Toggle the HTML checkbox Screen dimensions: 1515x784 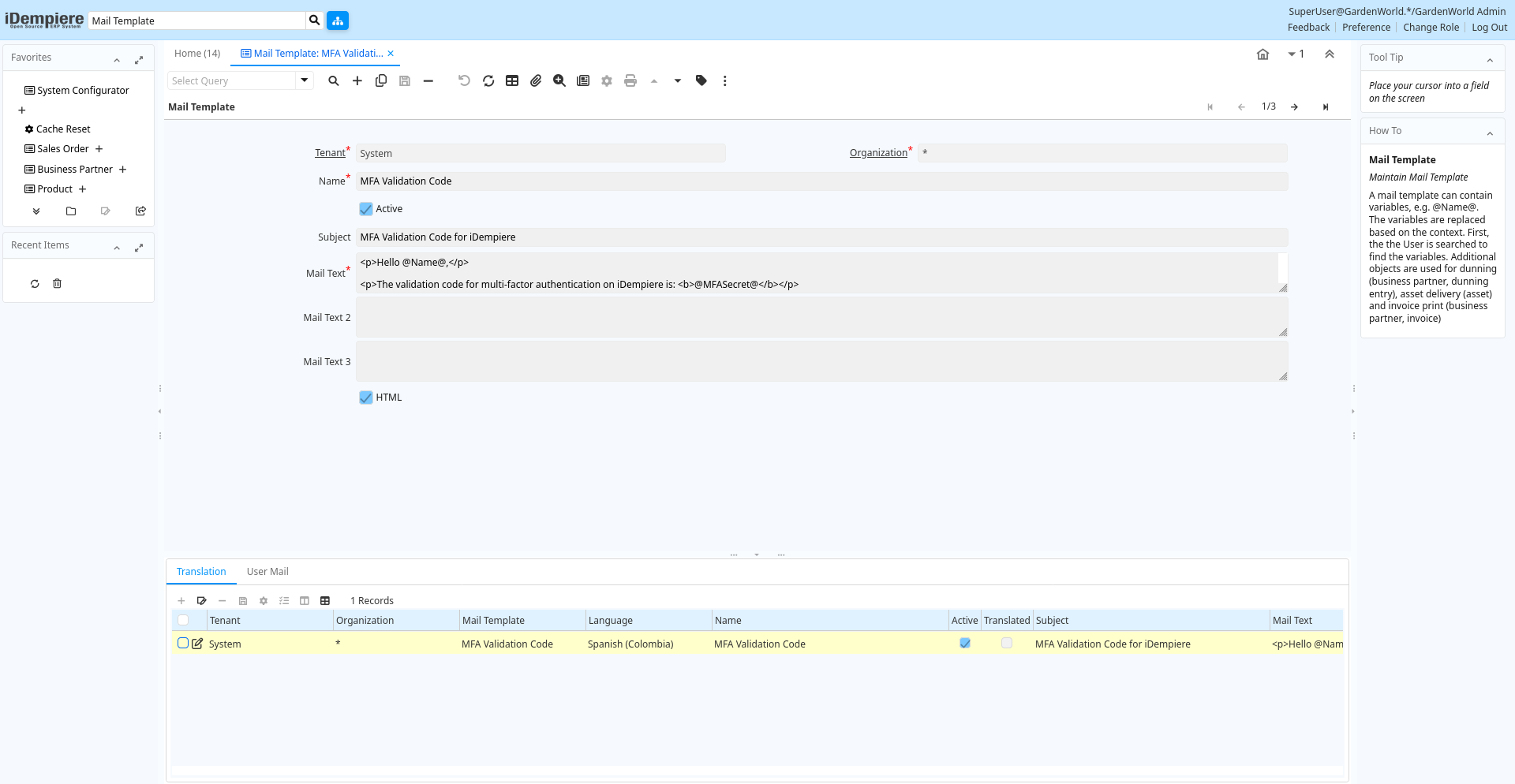coord(366,398)
